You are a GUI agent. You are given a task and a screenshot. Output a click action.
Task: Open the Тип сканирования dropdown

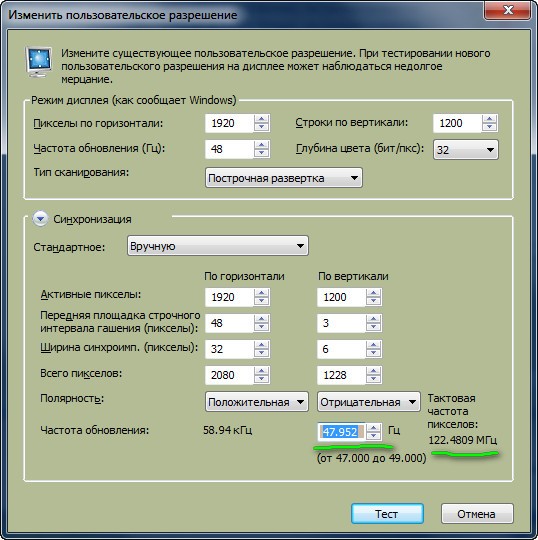(283, 178)
